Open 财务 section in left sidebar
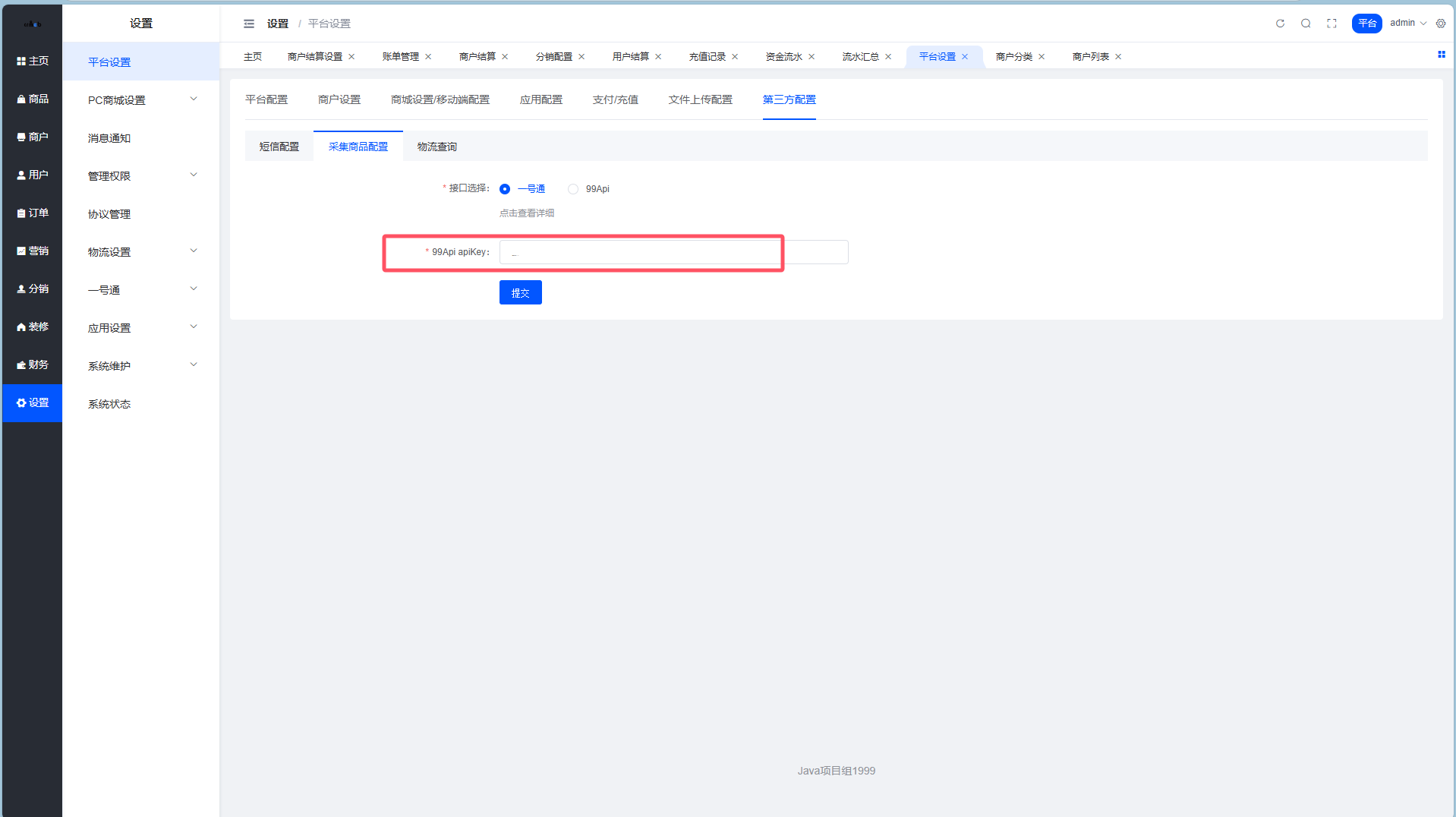Image resolution: width=1456 pixels, height=817 pixels. [x=33, y=364]
